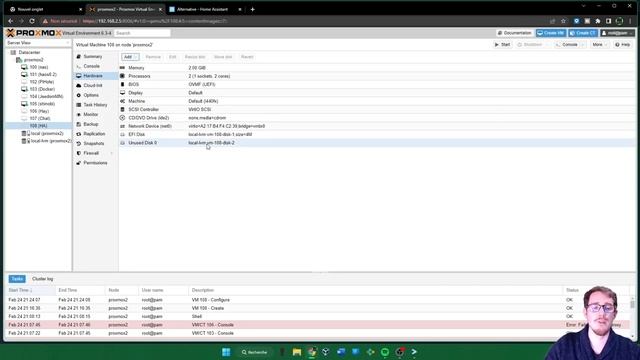Expand the Firewall submenu arrow

[112, 153]
